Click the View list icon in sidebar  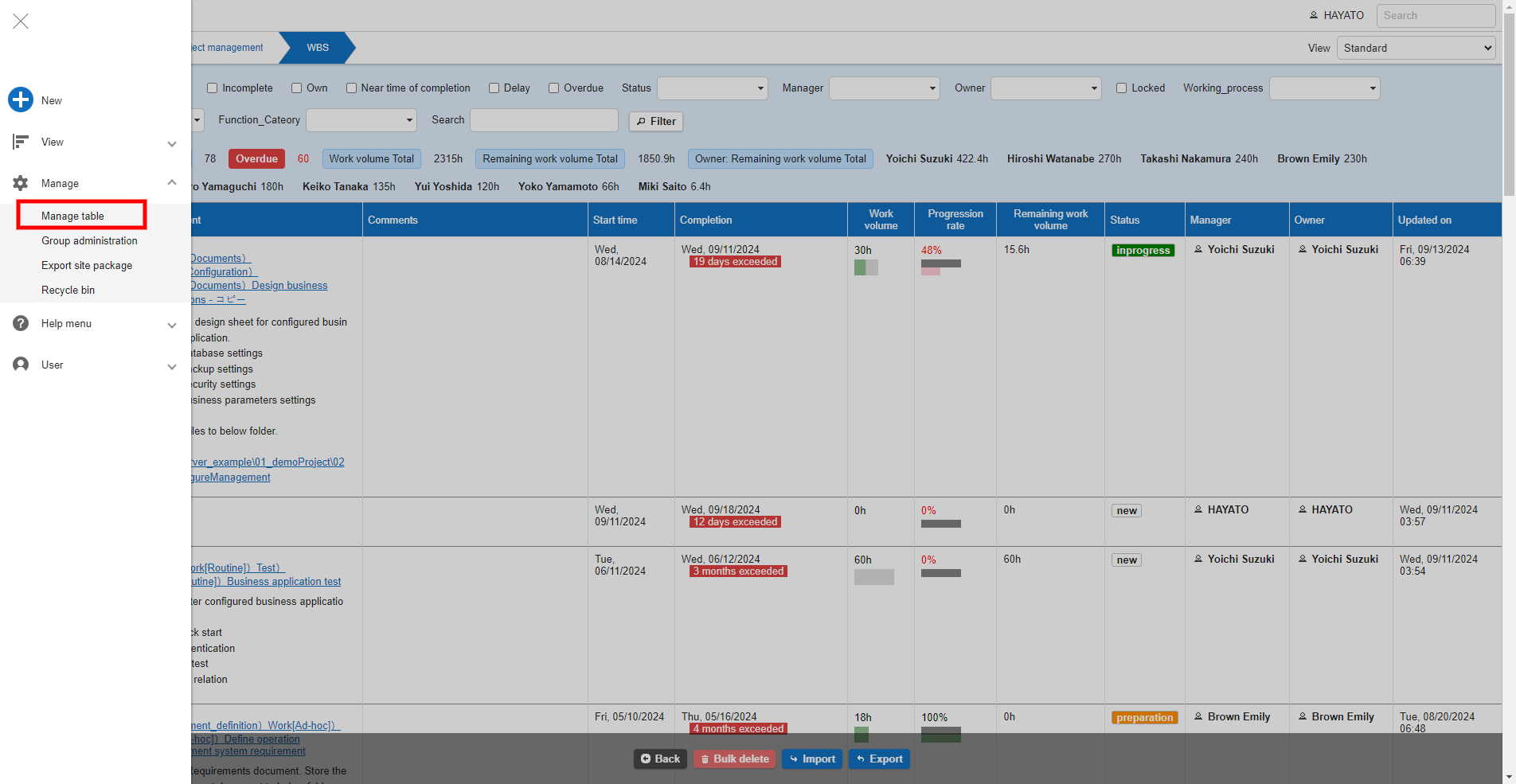coord(21,142)
